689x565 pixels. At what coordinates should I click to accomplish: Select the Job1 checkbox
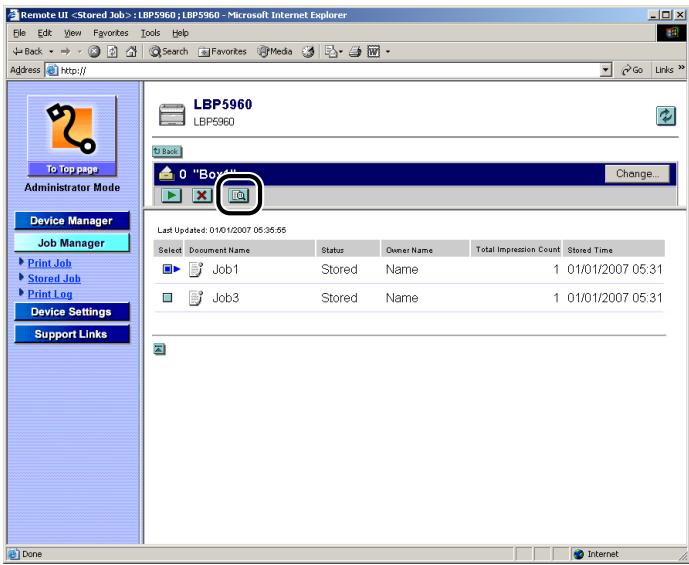pos(167,269)
